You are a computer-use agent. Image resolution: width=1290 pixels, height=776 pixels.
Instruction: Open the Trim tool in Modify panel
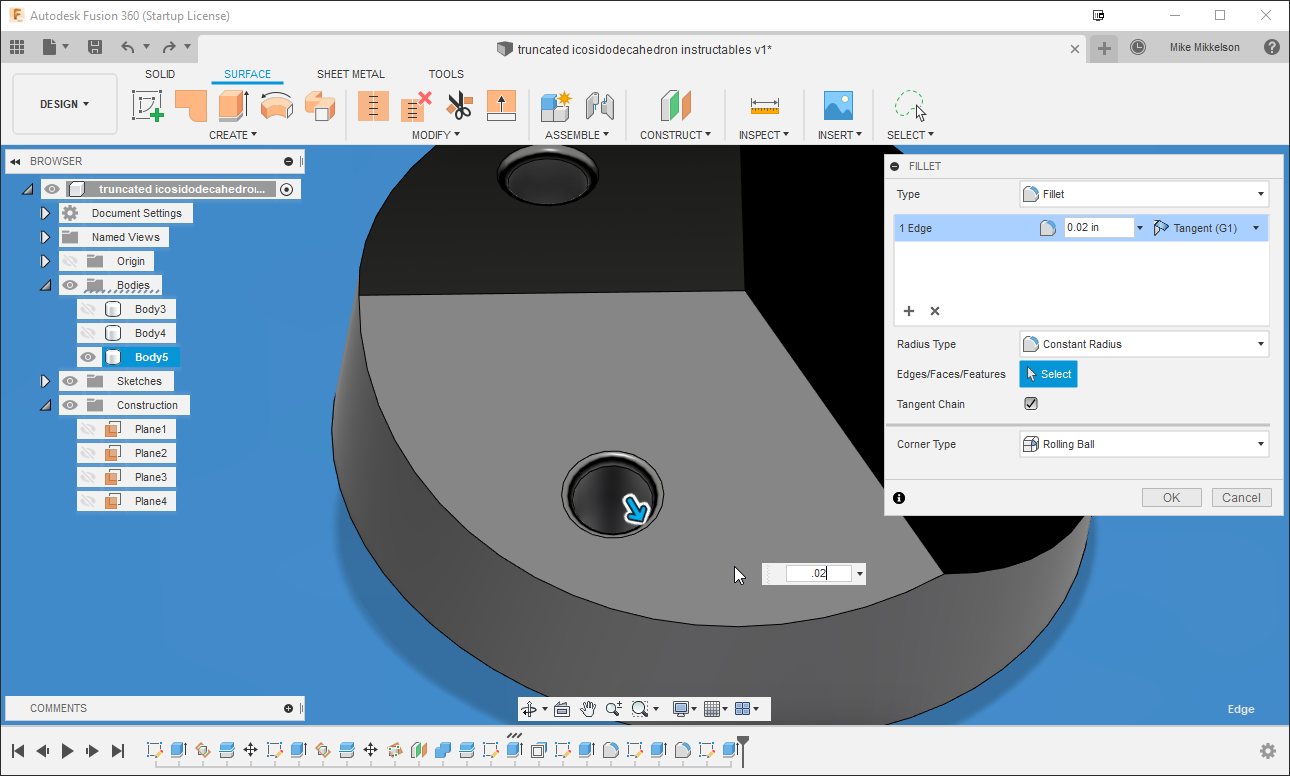point(458,105)
